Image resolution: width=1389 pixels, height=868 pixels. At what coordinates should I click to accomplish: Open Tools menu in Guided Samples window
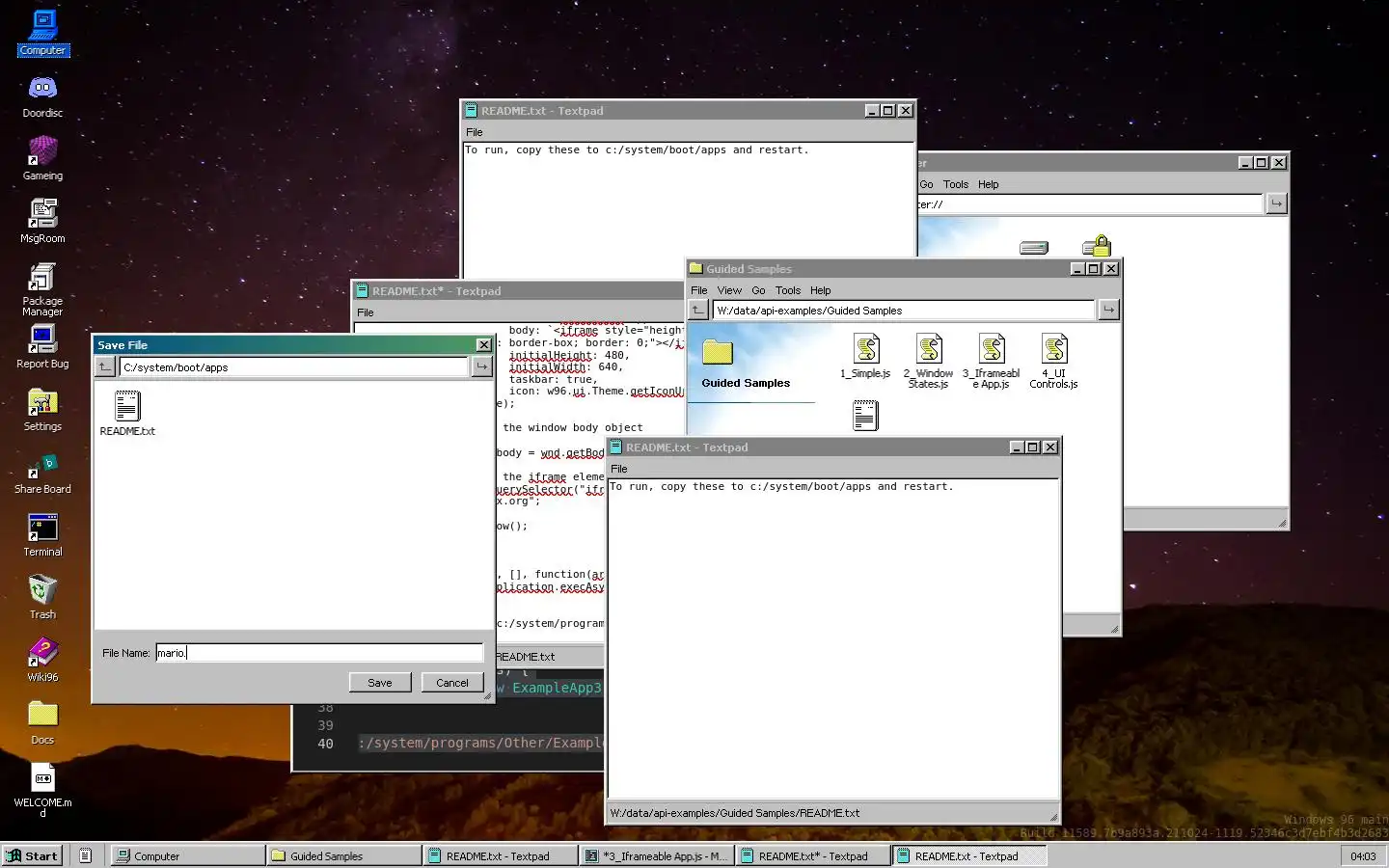tap(788, 290)
